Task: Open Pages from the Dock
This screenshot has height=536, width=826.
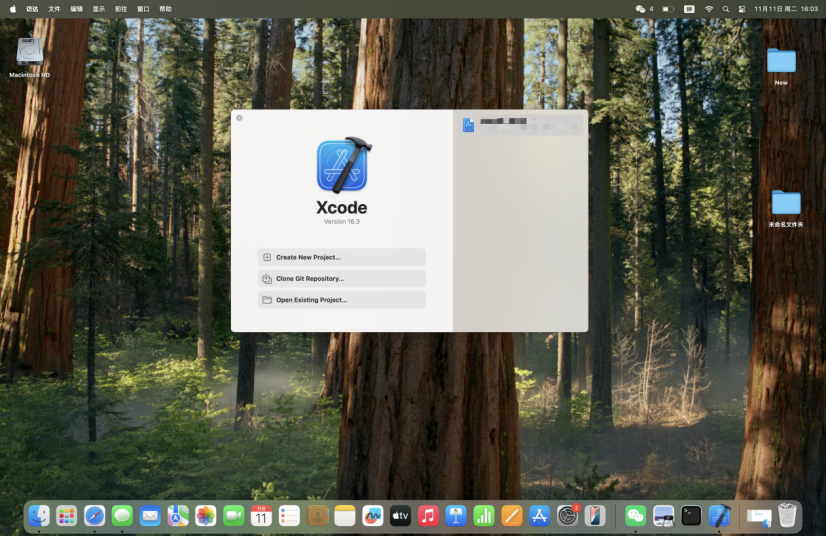Action: point(512,516)
